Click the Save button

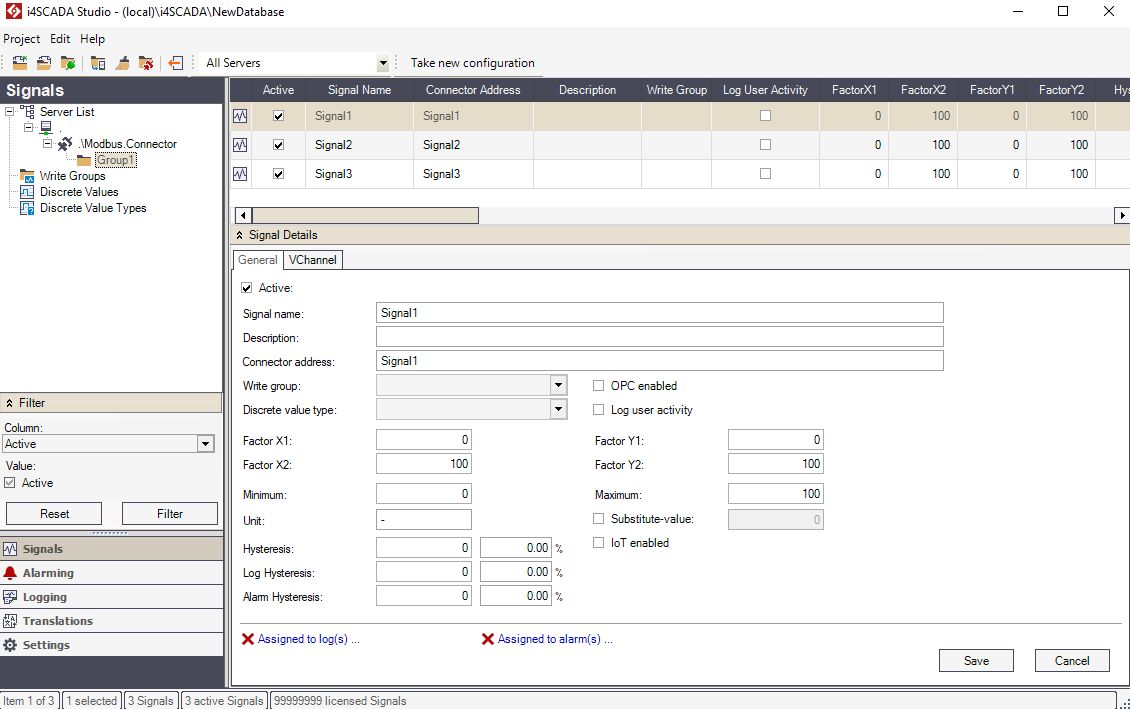(x=975, y=660)
